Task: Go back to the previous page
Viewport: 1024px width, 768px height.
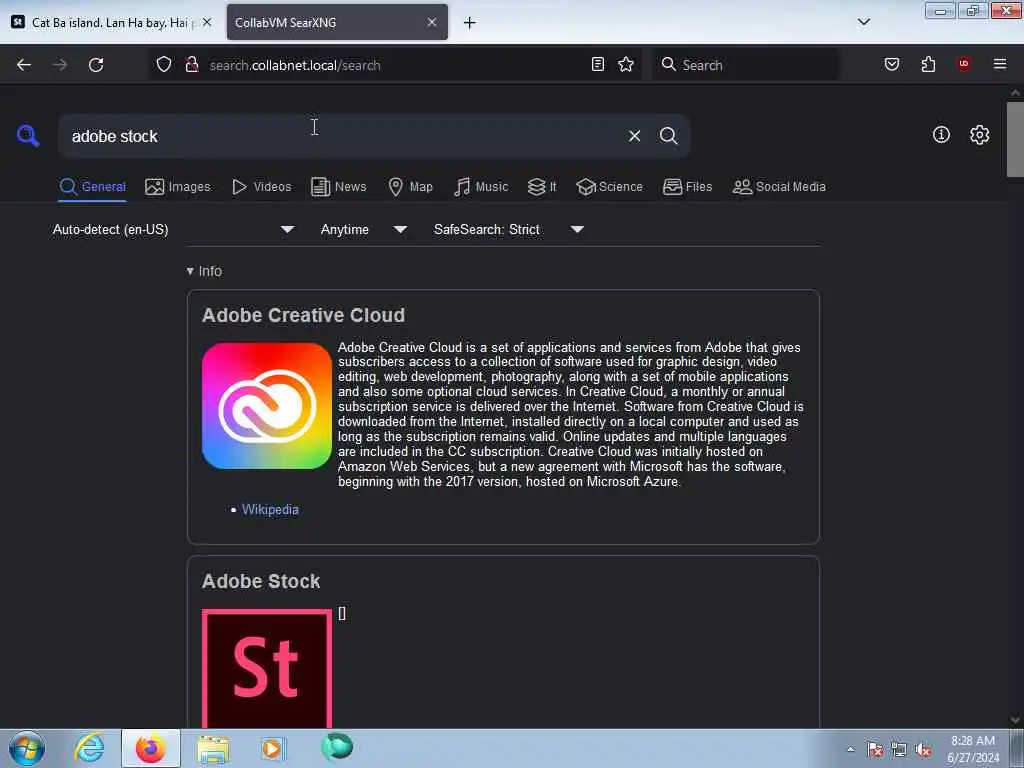Action: point(24,65)
